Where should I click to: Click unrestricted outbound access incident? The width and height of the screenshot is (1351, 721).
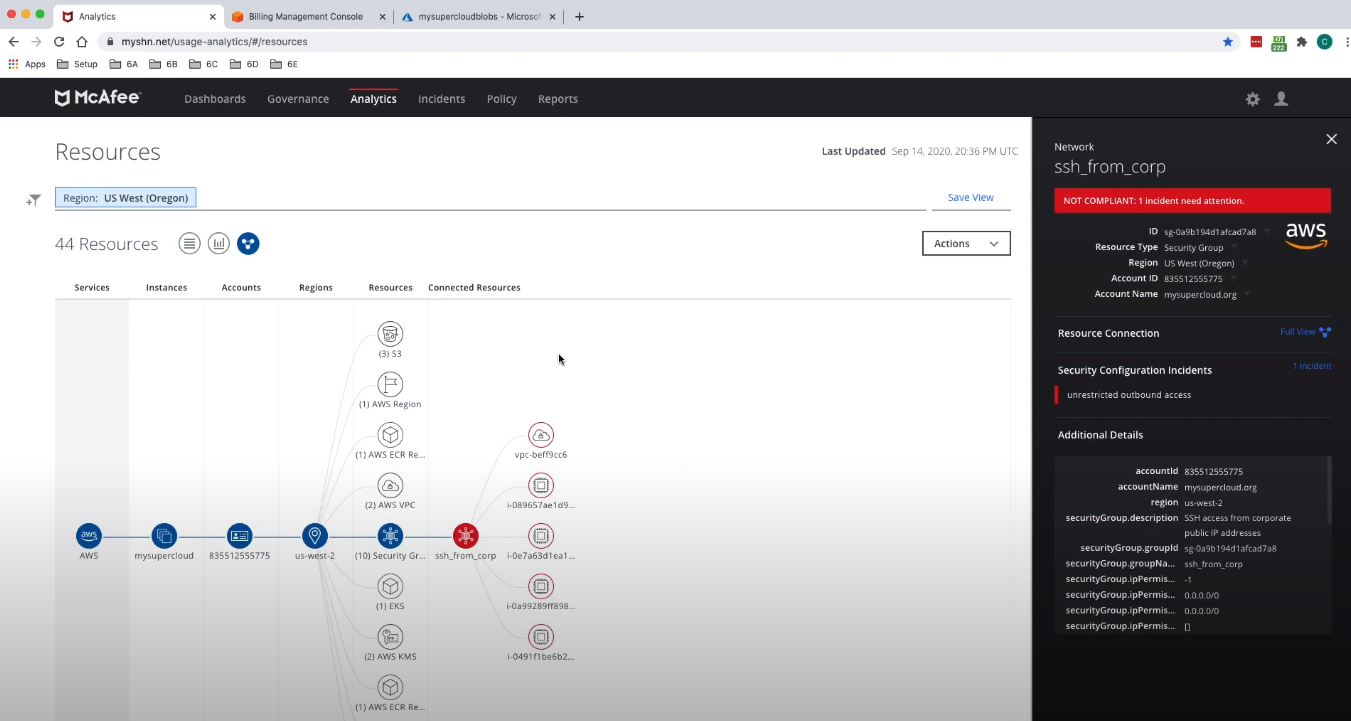[1129, 395]
